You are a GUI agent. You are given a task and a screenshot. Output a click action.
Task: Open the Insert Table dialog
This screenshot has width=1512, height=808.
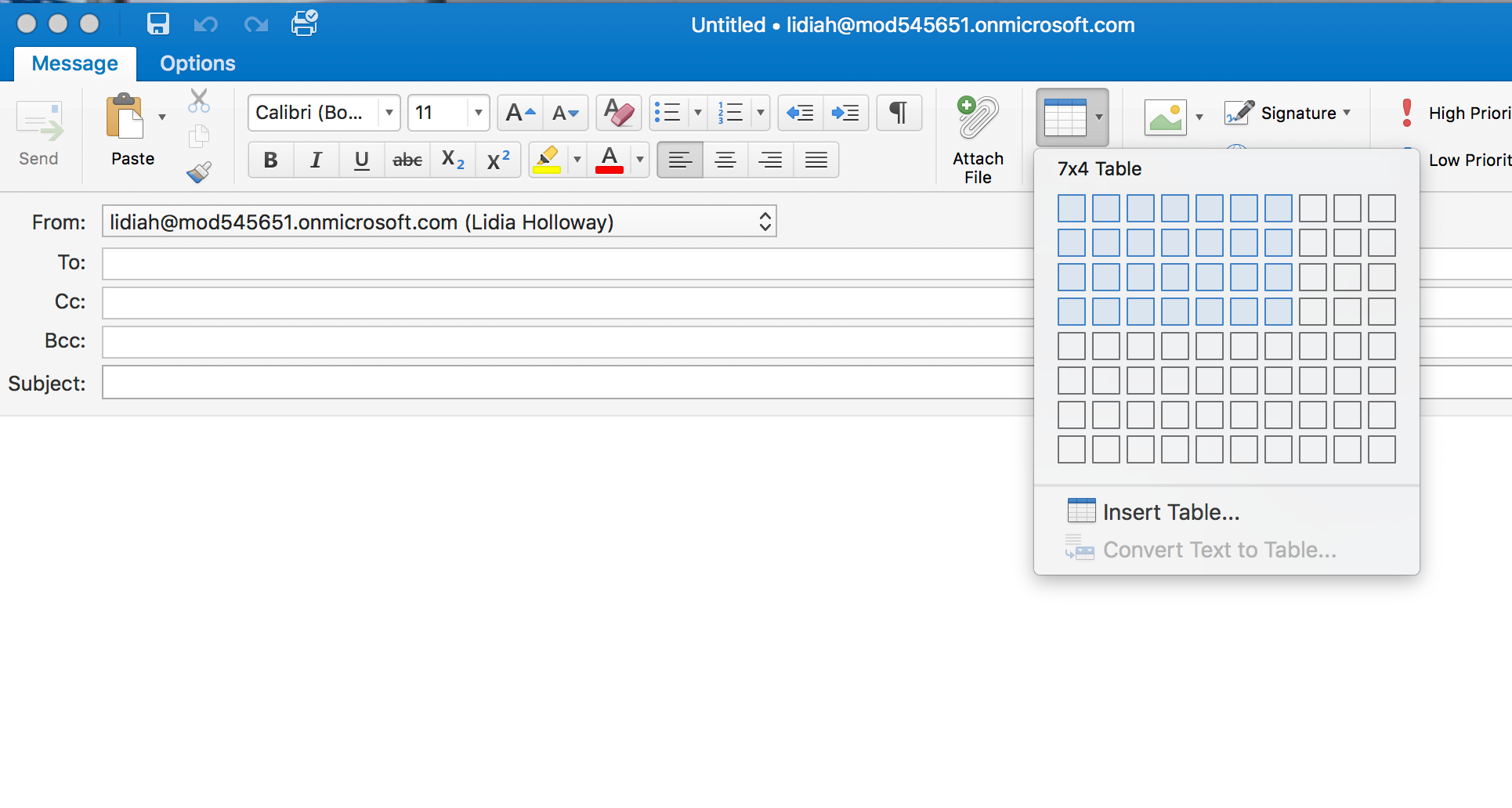pos(1170,511)
